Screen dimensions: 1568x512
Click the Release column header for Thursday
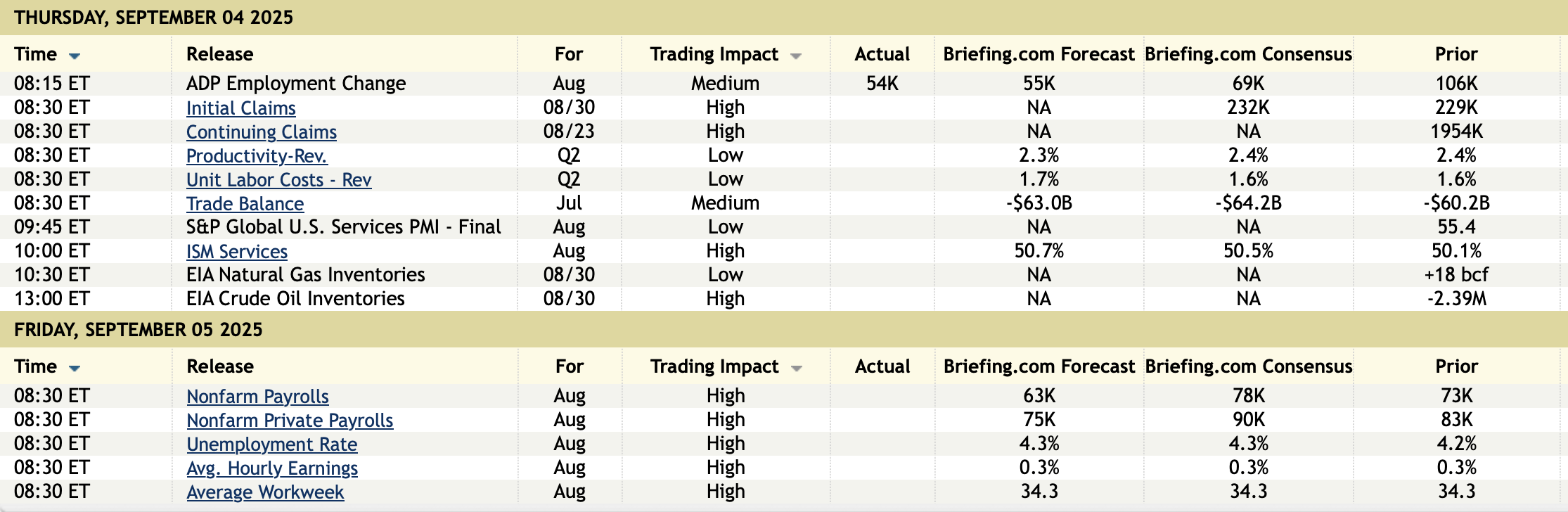pyautogui.click(x=219, y=54)
